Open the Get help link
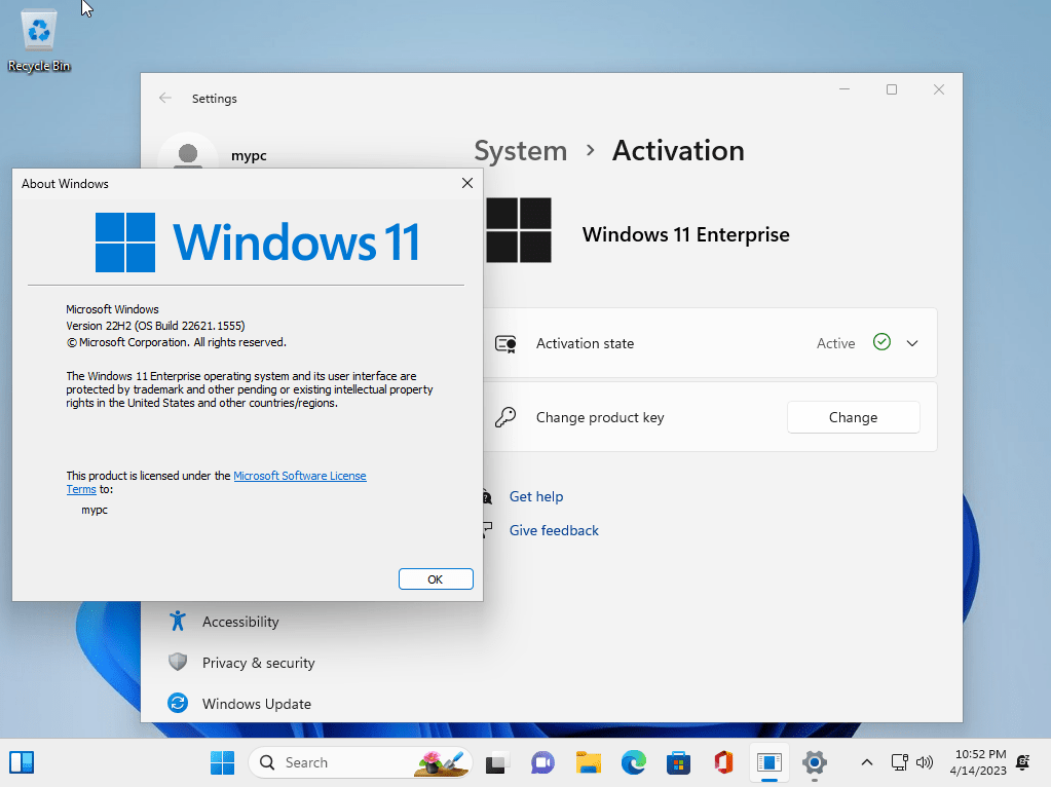Viewport: 1051px width, 787px height. pos(536,497)
